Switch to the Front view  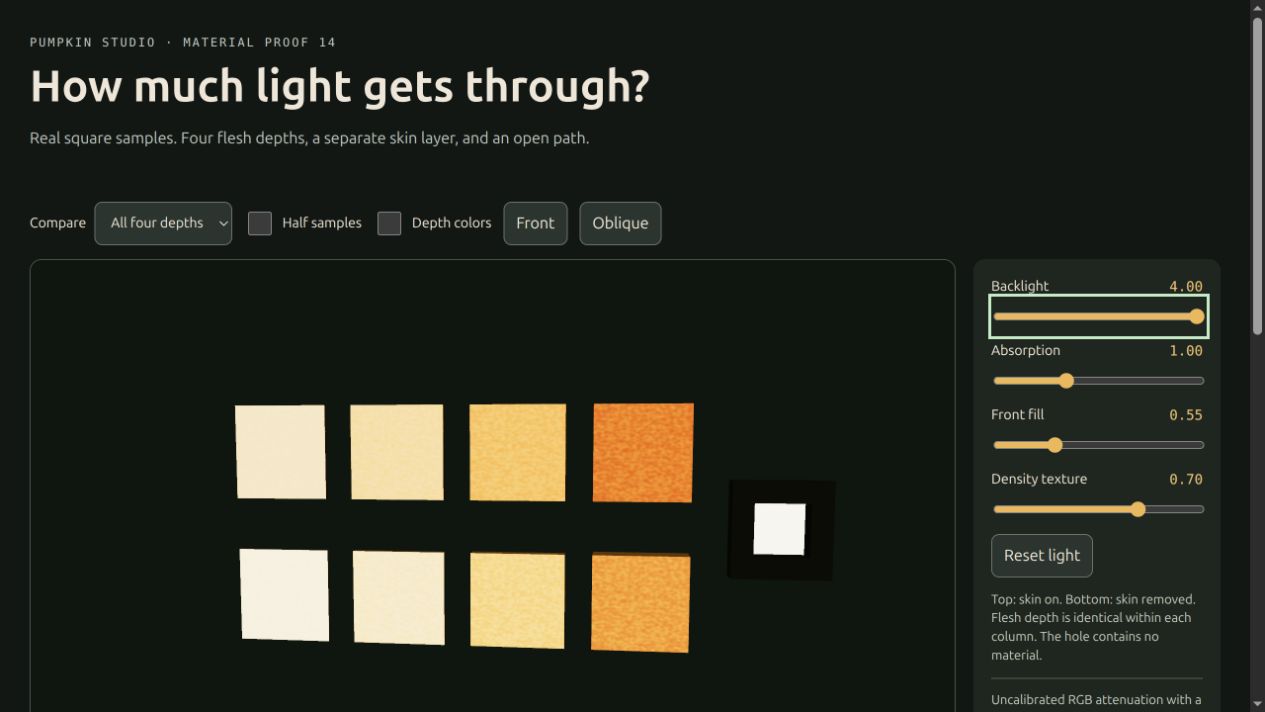coord(535,223)
